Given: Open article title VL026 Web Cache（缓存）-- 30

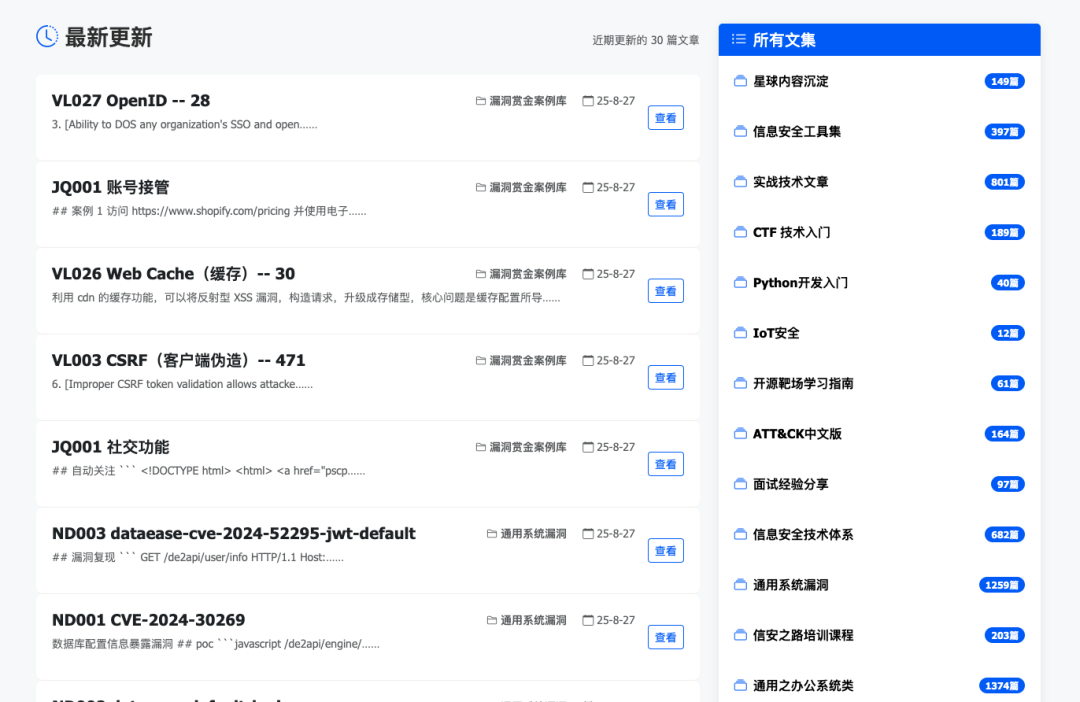Looking at the screenshot, I should (174, 273).
